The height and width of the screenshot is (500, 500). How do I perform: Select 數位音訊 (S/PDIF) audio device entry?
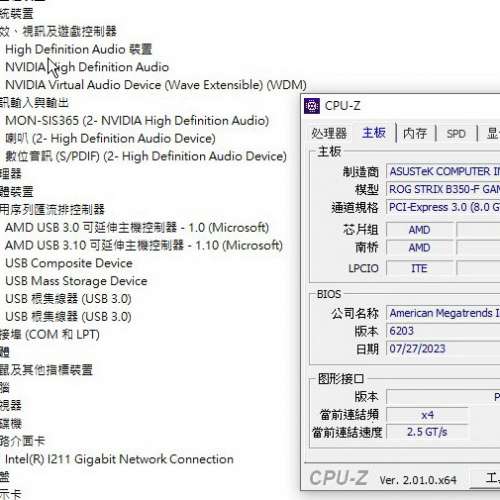(x=146, y=156)
